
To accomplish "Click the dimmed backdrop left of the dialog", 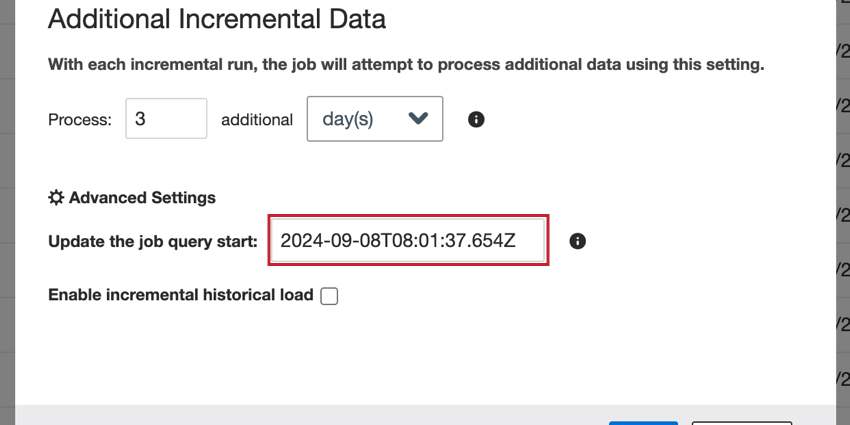I will (x=7, y=200).
